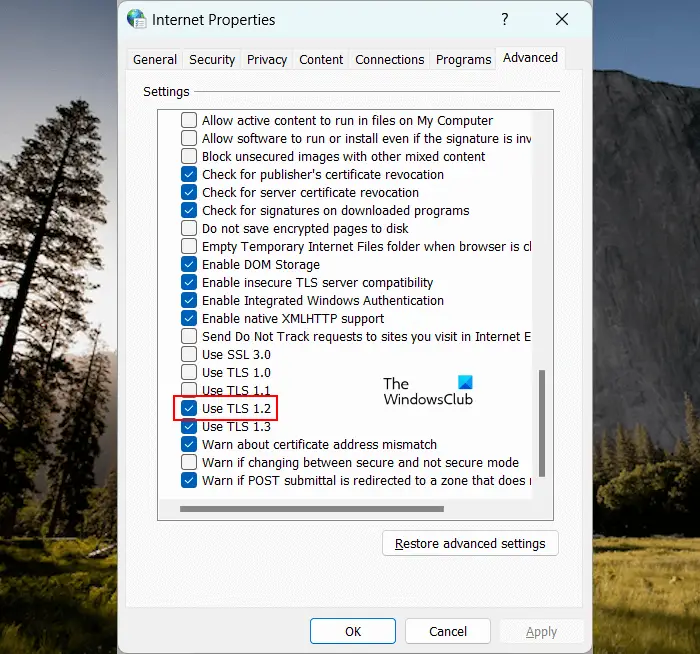Toggle Check for signatures on downloaded programs

tap(189, 210)
